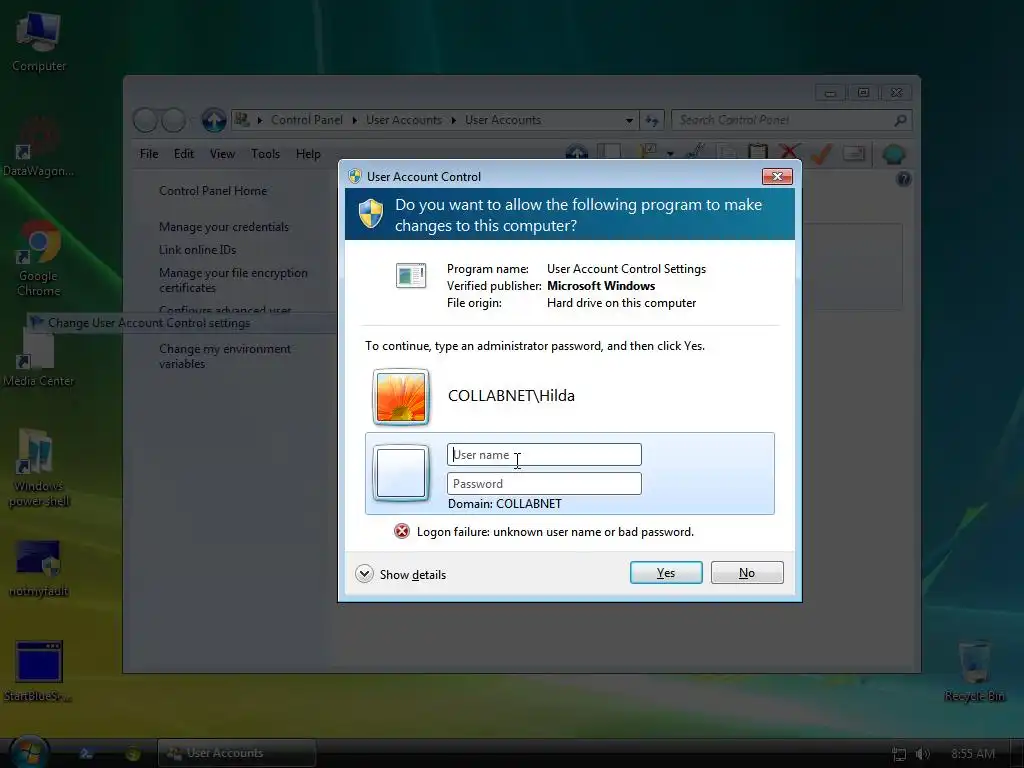The image size is (1024, 768).
Task: Launch Google Chrome from the desktop
Action: pyautogui.click(x=39, y=258)
